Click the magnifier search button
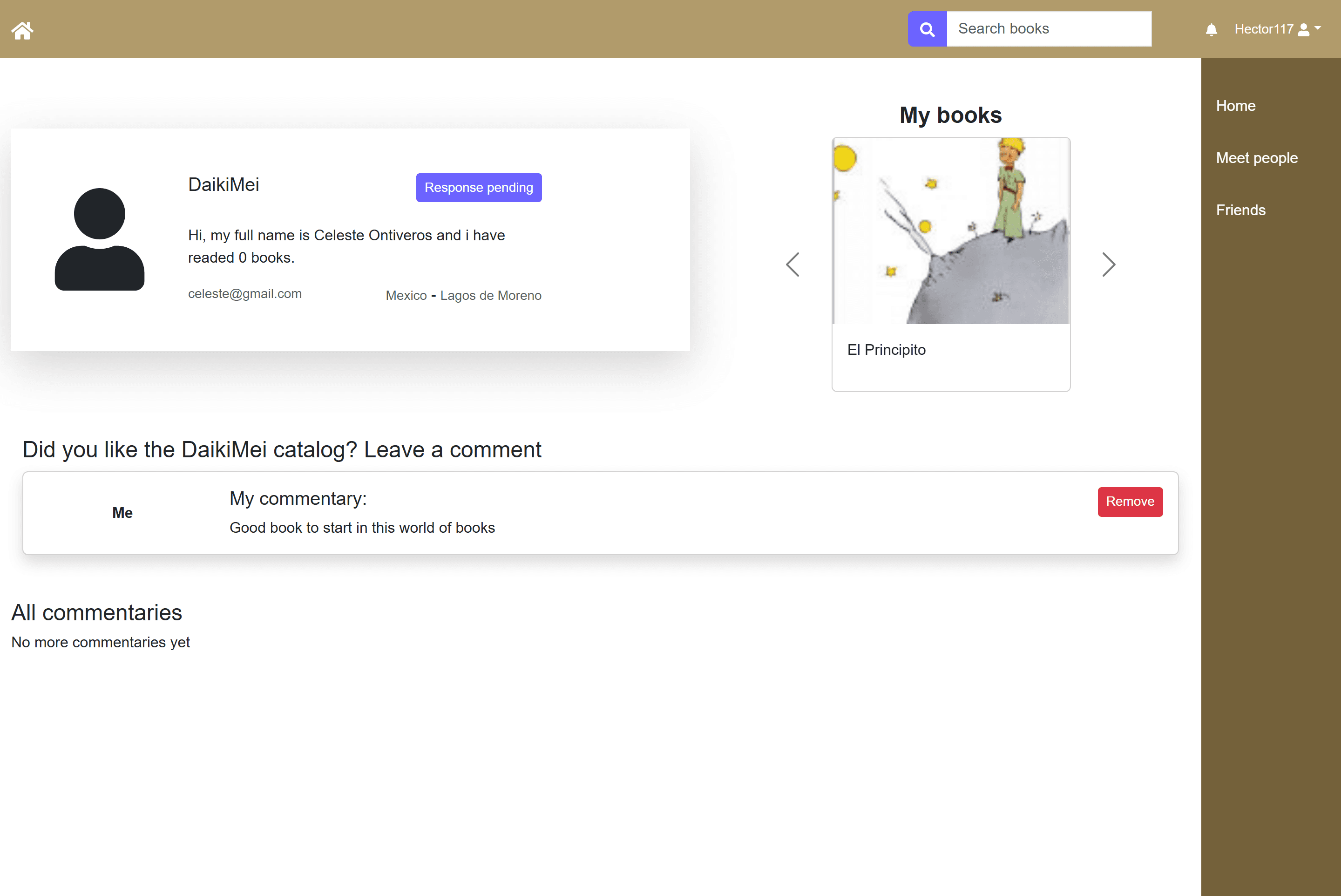Image resolution: width=1341 pixels, height=896 pixels. tap(927, 29)
